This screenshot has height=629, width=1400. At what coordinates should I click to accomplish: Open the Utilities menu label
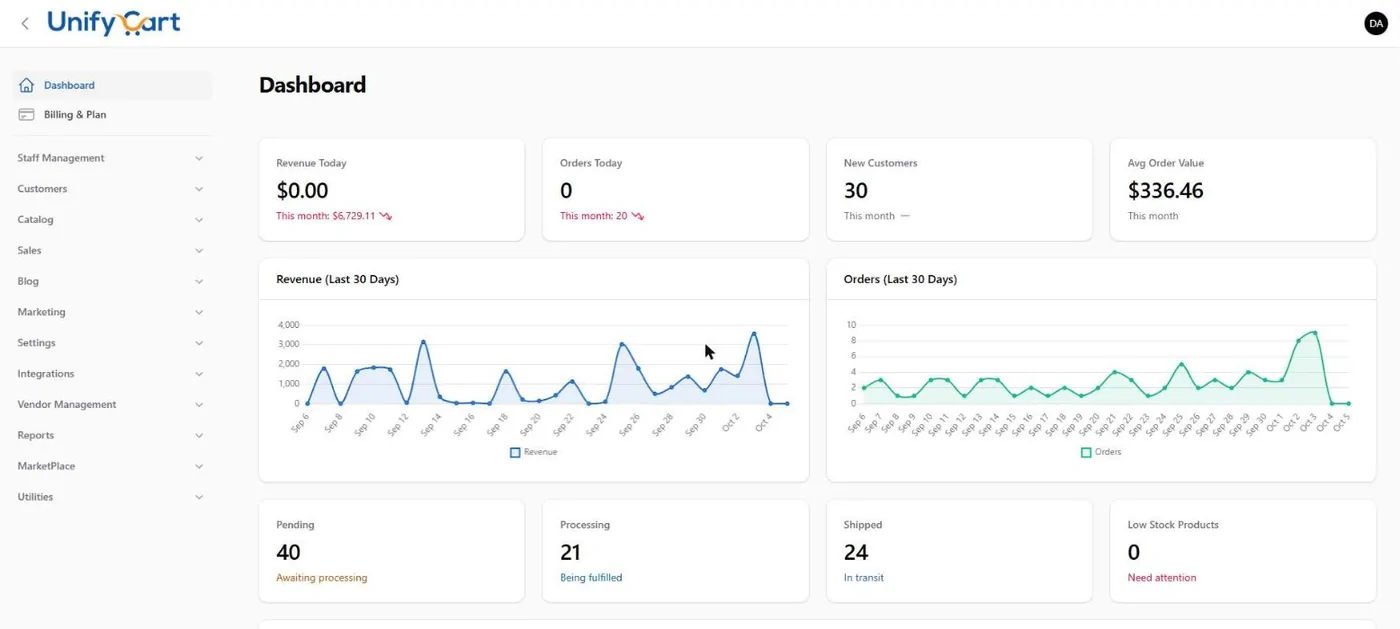35,497
